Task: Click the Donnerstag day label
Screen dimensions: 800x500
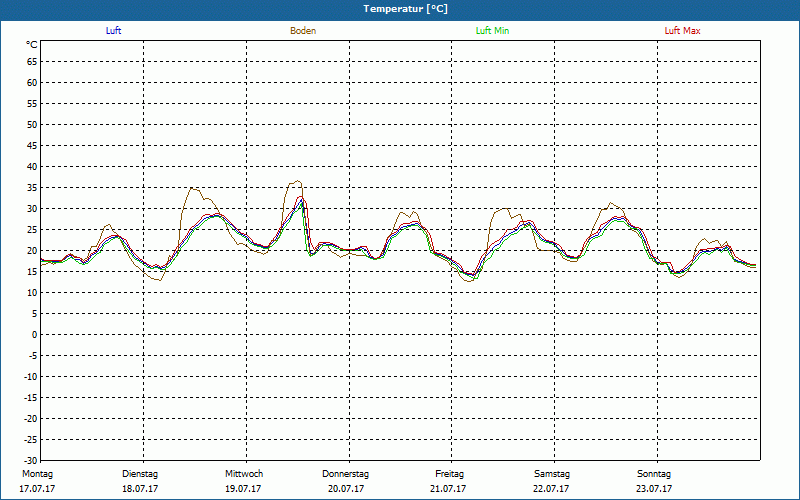Action: tap(345, 474)
